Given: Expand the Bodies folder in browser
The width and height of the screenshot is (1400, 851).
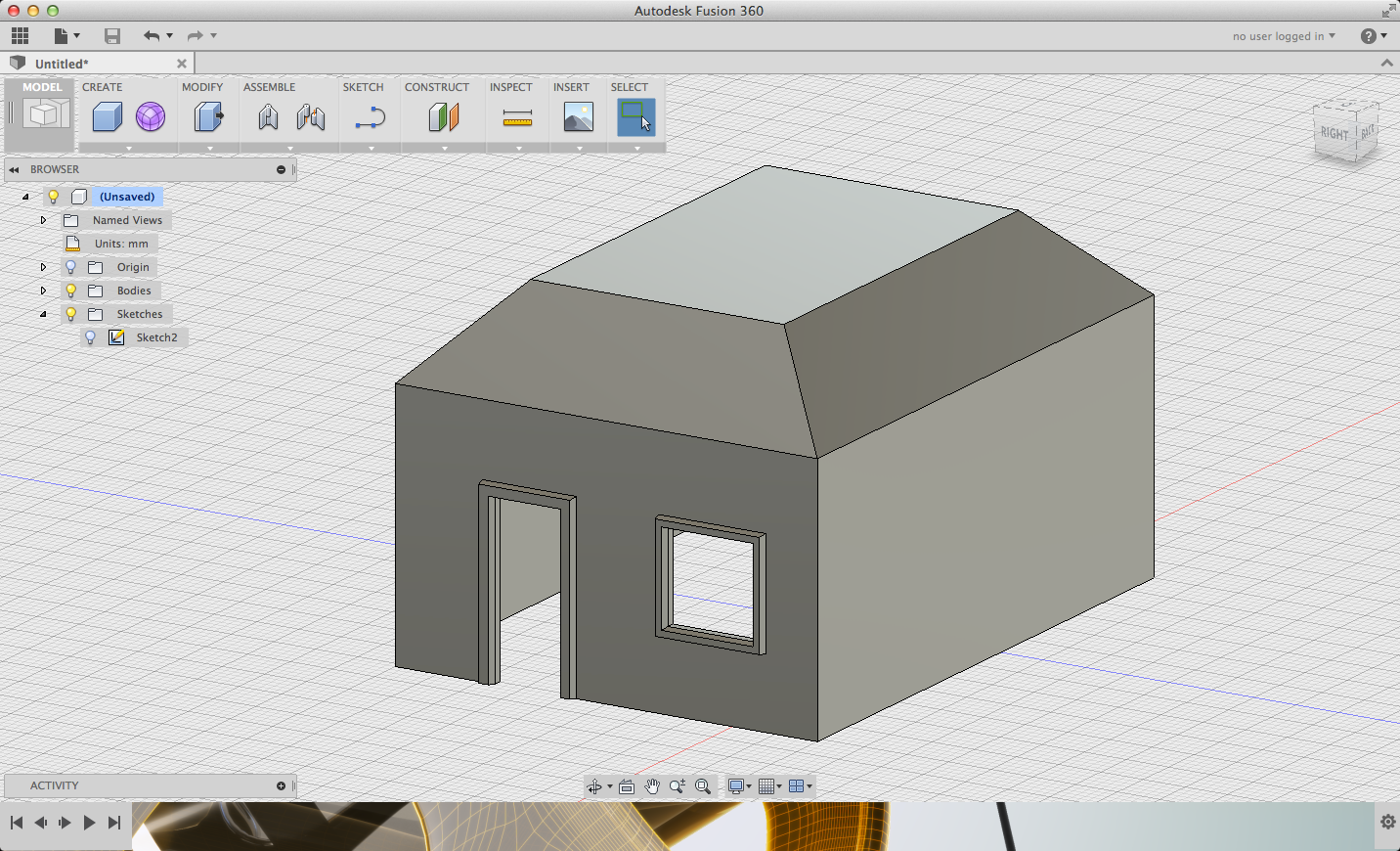Looking at the screenshot, I should click(43, 291).
